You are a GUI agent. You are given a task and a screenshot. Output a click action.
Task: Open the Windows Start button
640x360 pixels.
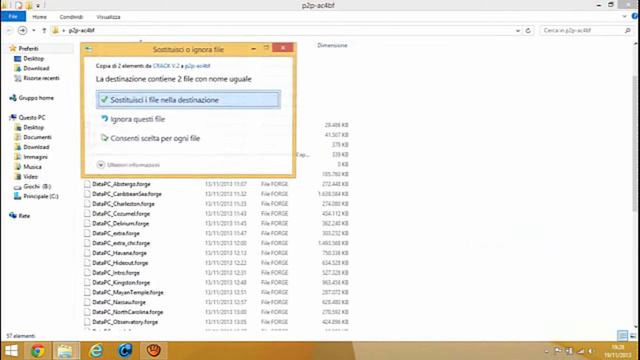point(11,351)
